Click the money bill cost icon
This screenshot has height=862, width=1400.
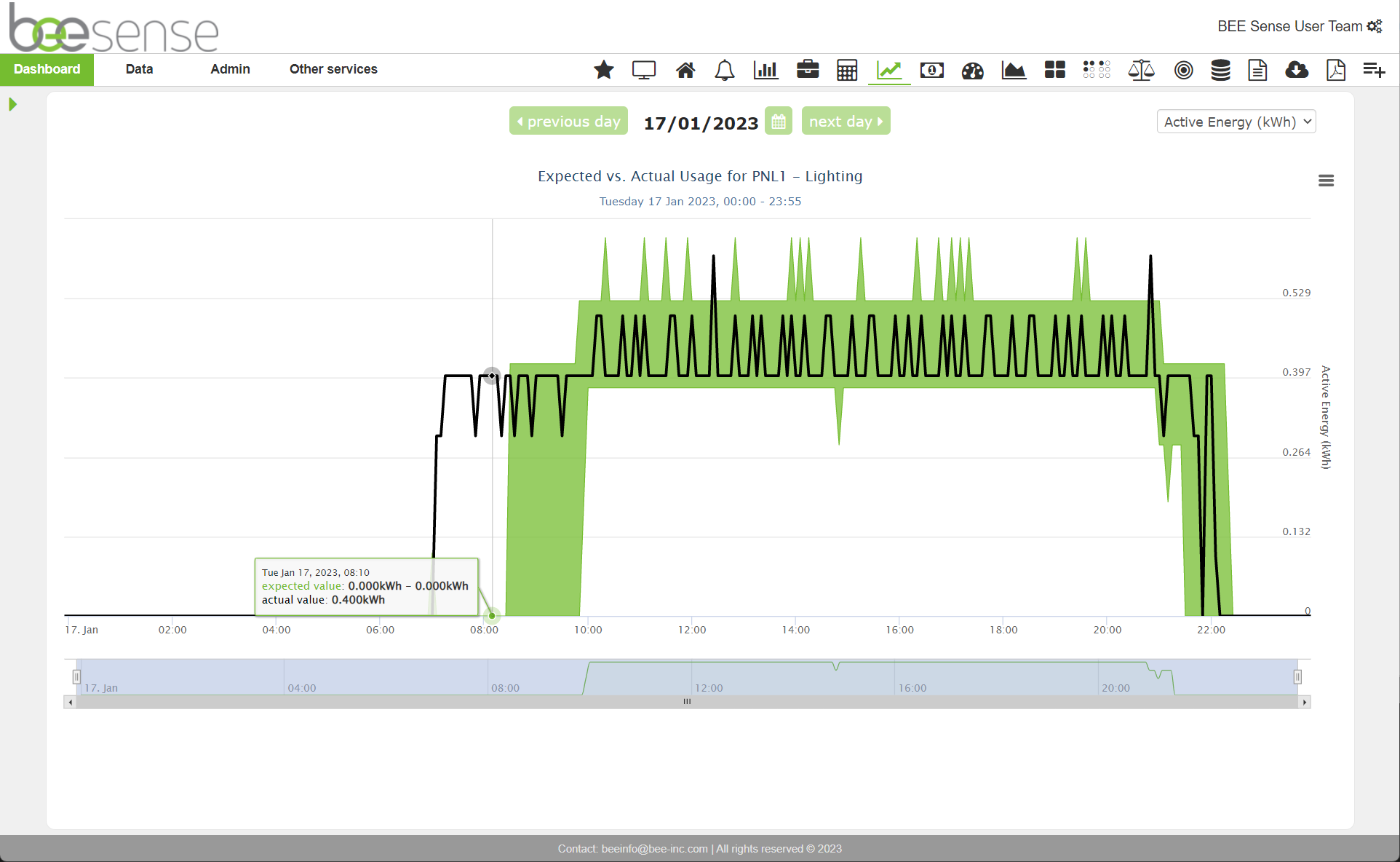[931, 70]
